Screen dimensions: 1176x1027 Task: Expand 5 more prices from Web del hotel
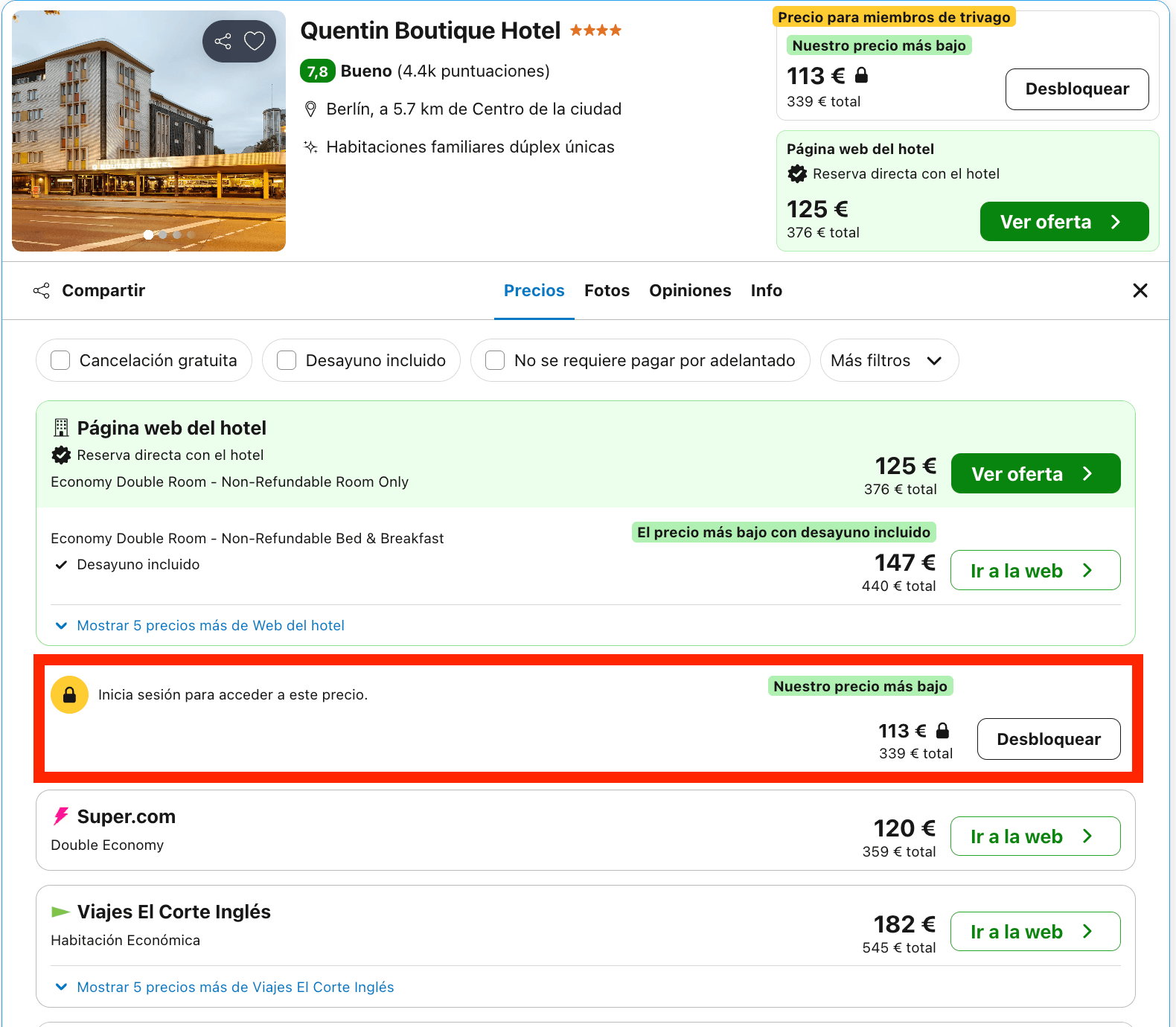pyautogui.click(x=200, y=626)
